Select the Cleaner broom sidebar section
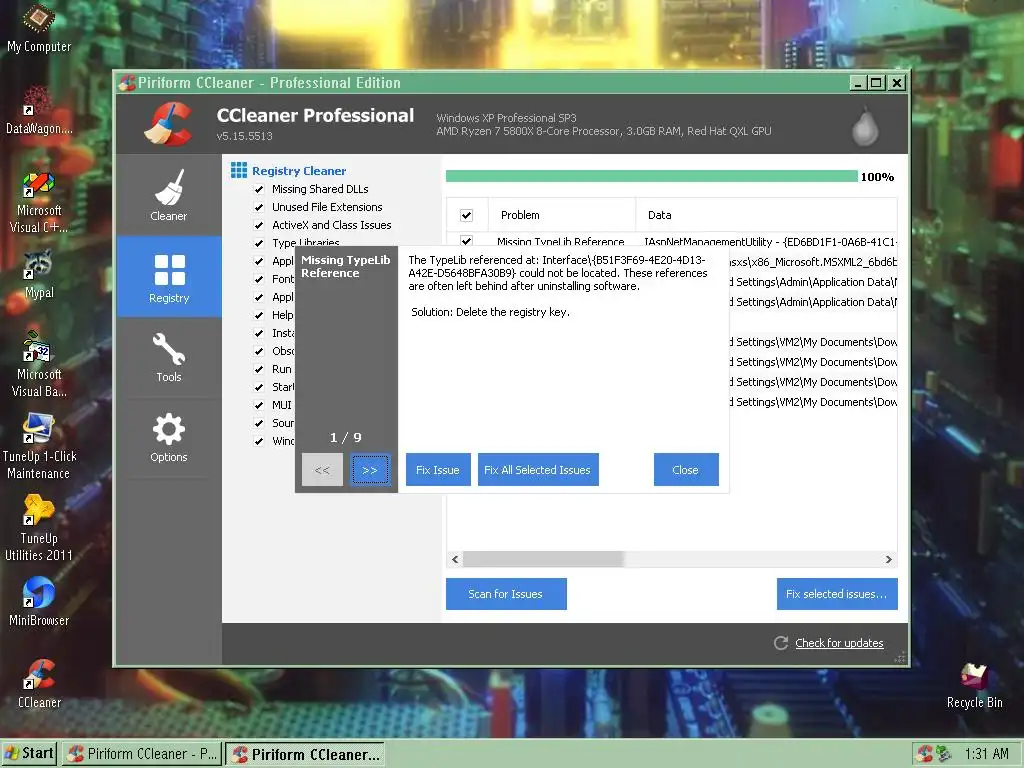This screenshot has height=768, width=1024. (168, 195)
